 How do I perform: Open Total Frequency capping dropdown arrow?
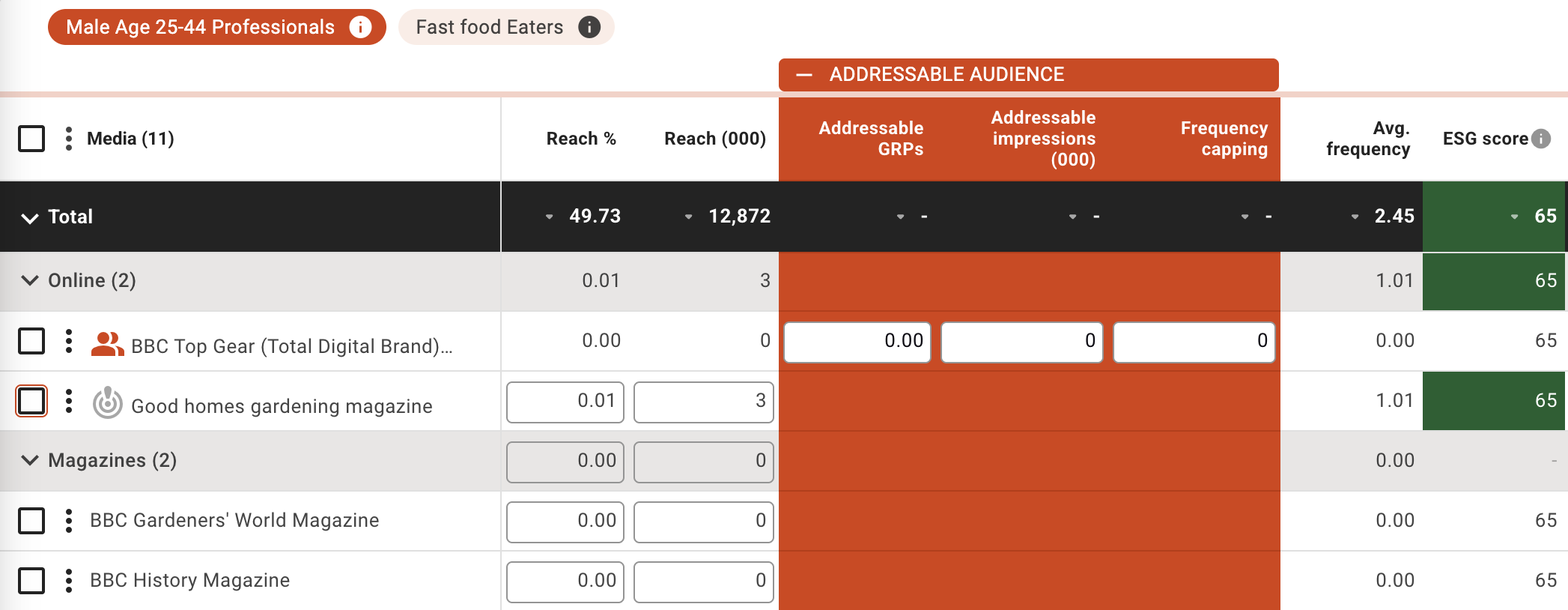[1245, 217]
